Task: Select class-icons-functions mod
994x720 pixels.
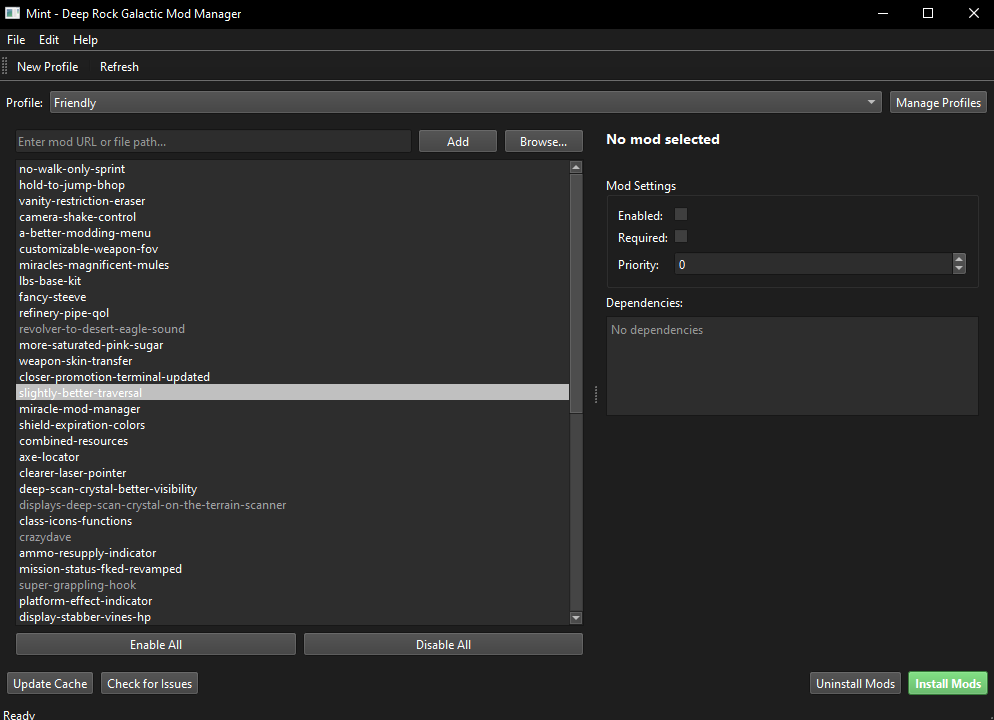Action: (292, 521)
